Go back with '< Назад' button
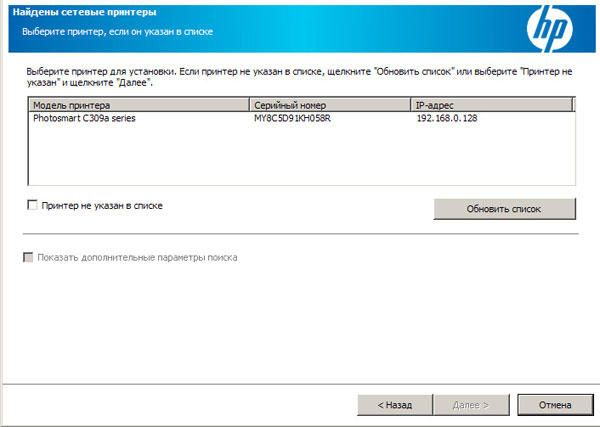The height and width of the screenshot is (427, 600). point(395,405)
